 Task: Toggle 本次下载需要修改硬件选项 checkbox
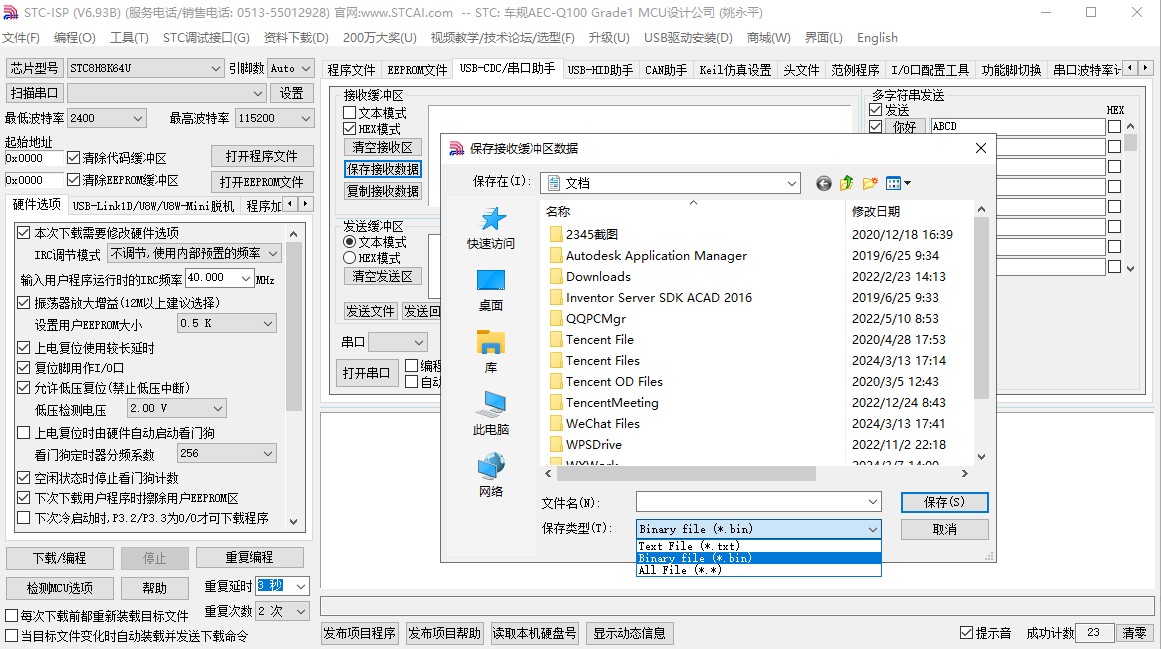pyautogui.click(x=23, y=232)
